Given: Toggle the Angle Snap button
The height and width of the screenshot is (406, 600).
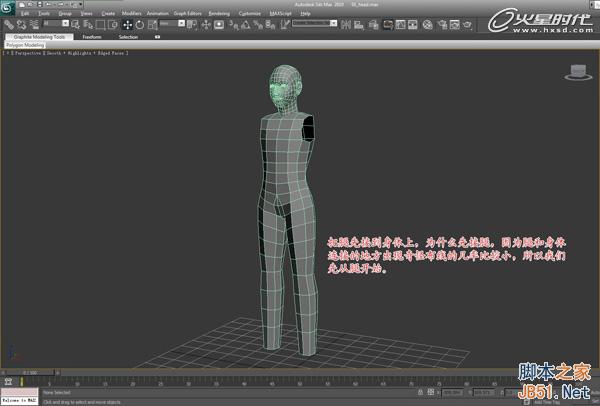Looking at the screenshot, I should click(246, 25).
